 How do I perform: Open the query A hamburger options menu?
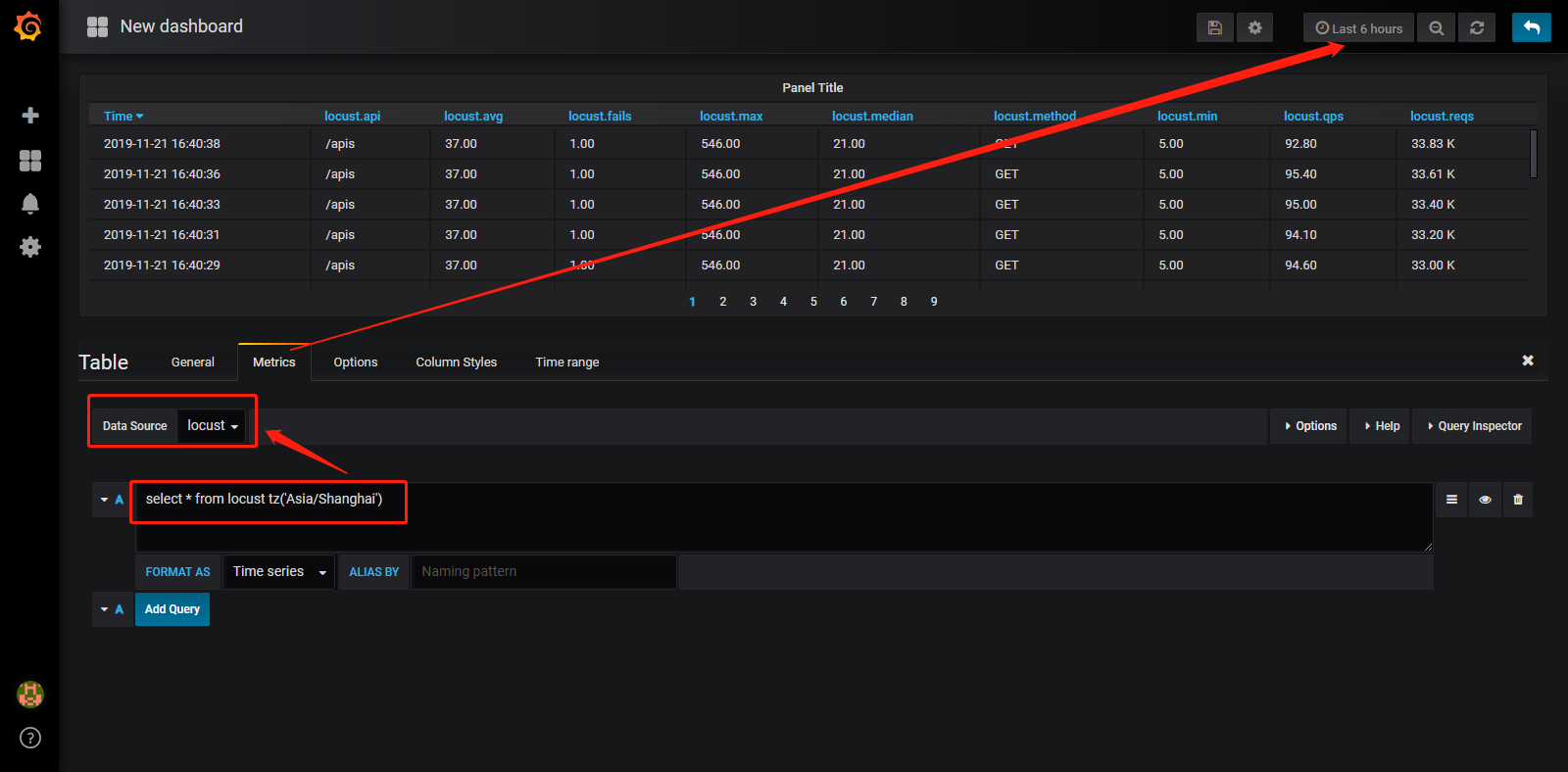[x=1451, y=500]
